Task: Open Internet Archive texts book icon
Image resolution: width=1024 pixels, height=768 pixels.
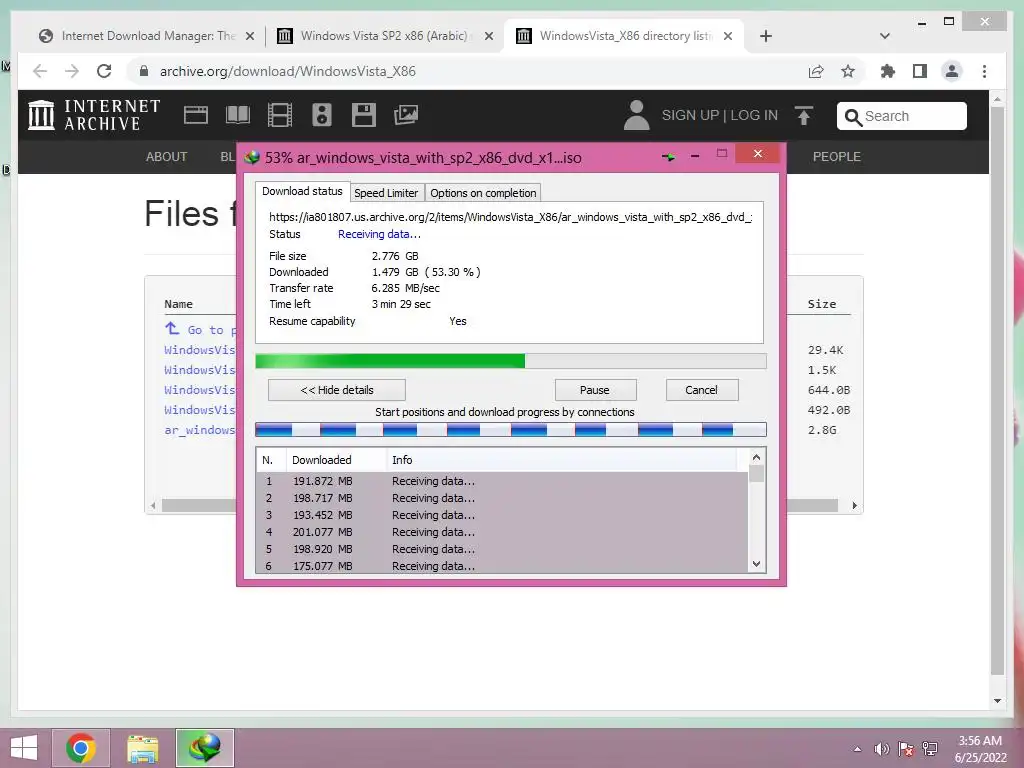Action: [x=238, y=115]
